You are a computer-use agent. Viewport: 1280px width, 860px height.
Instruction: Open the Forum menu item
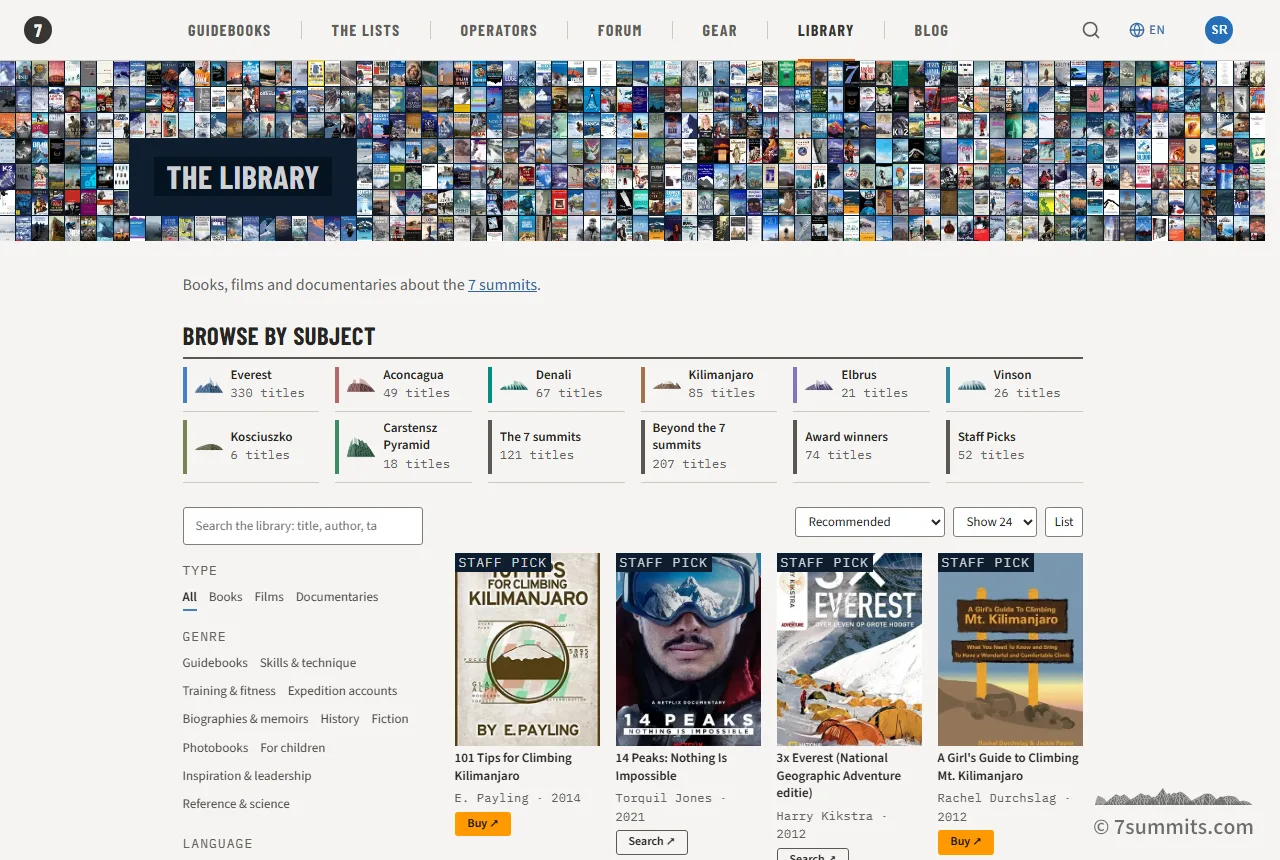tap(620, 30)
